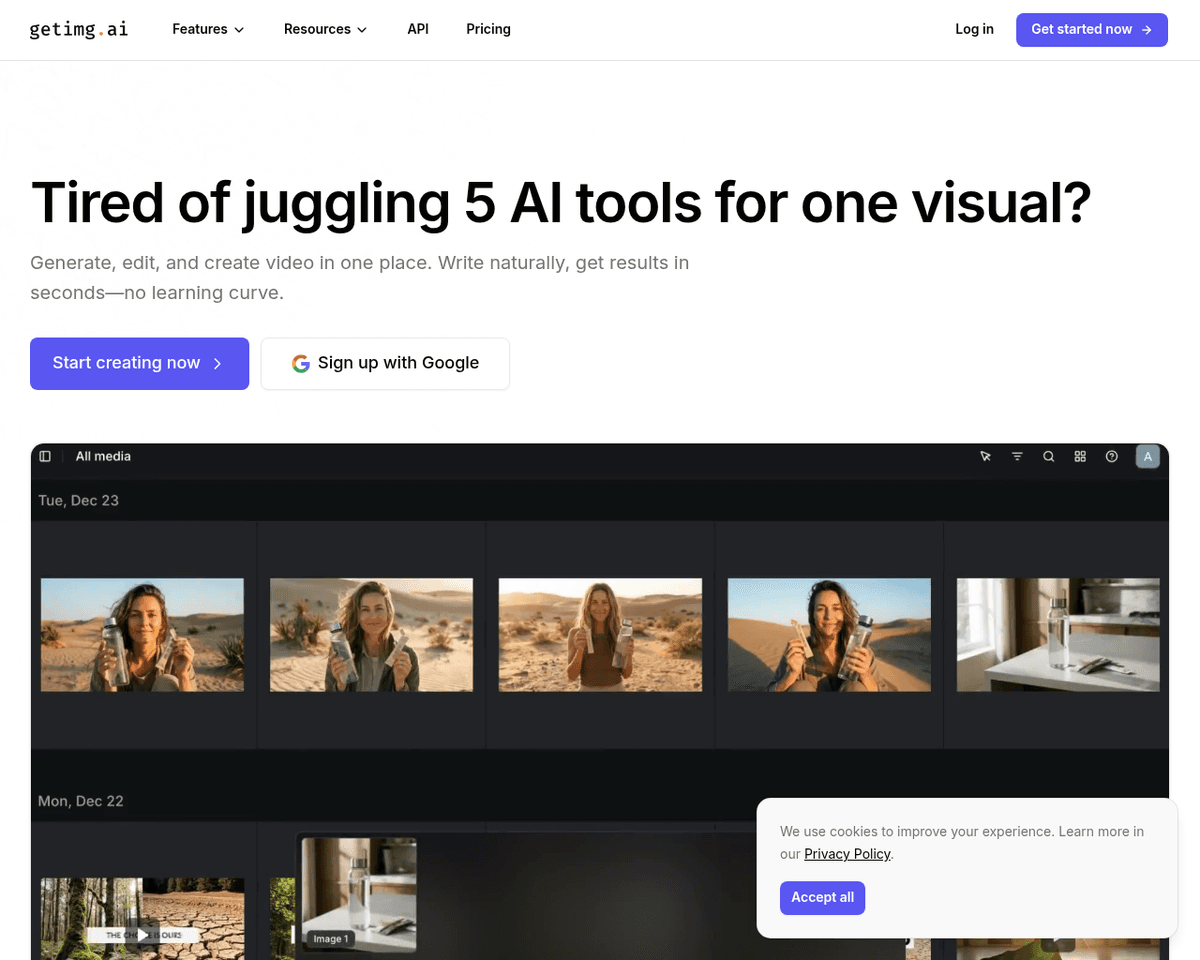Select the cursor pointer tool icon
Viewport: 1200px width, 960px height.
(985, 456)
